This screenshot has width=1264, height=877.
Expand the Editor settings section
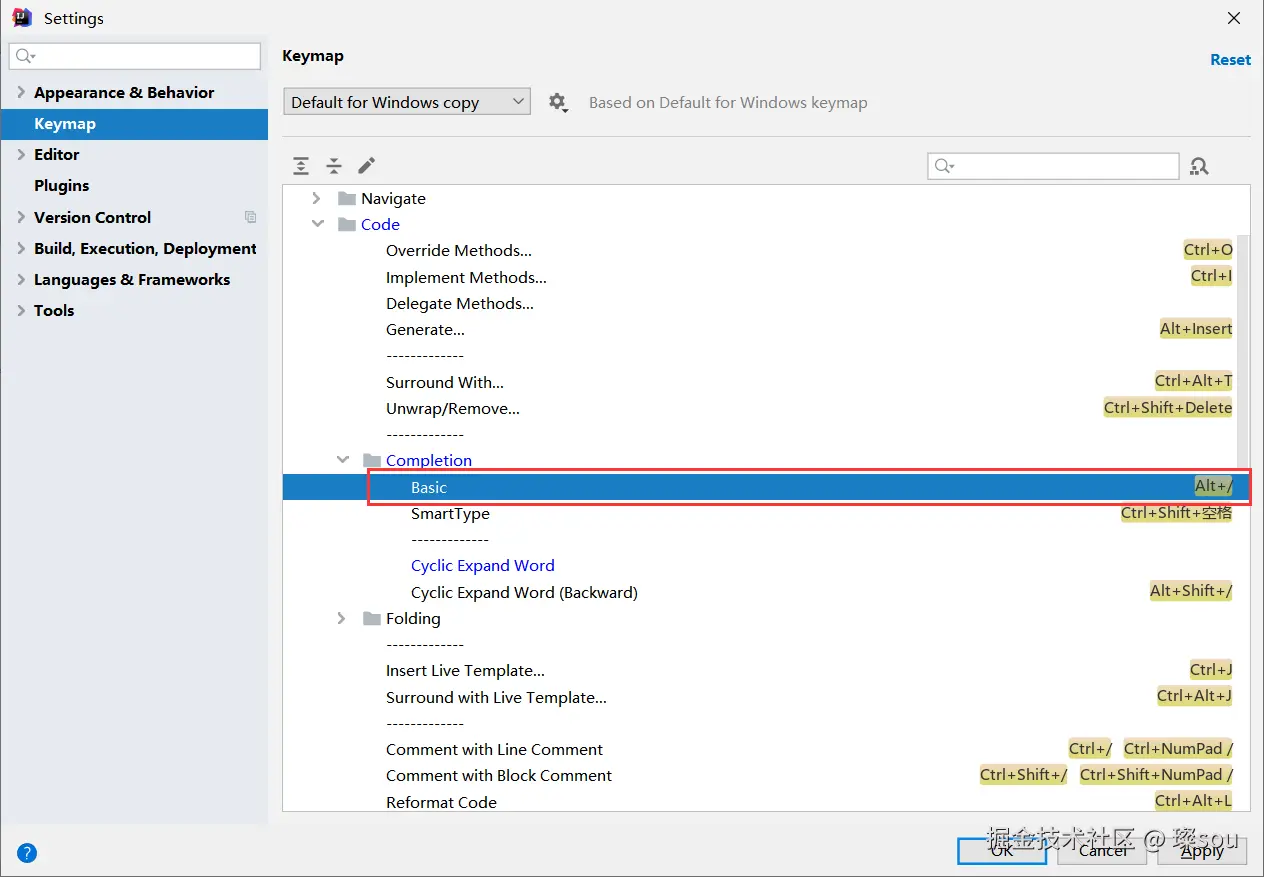pyautogui.click(x=21, y=154)
